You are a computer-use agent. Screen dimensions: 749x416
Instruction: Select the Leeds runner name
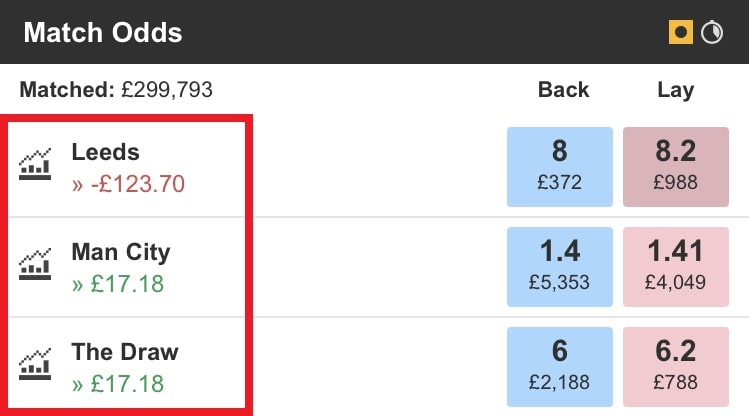point(105,152)
